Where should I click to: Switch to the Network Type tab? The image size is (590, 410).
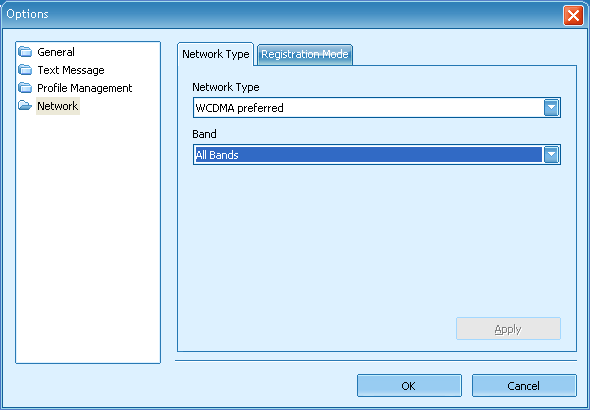point(216,54)
